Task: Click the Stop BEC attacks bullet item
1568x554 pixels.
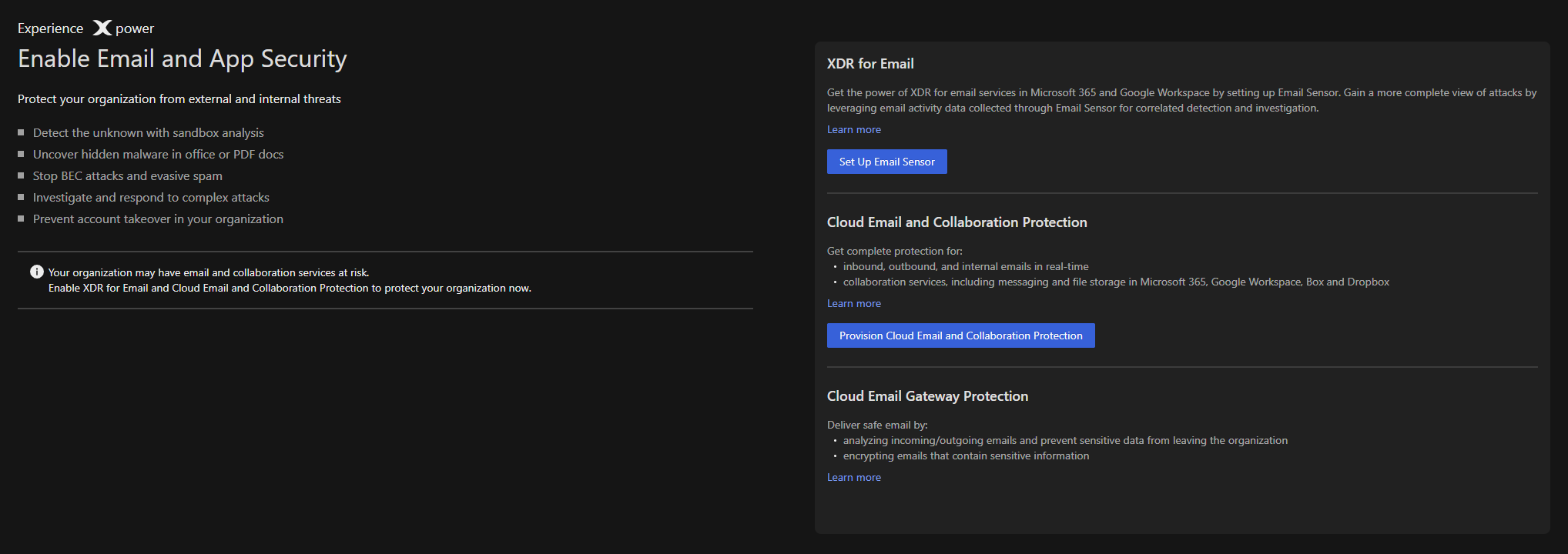Action: click(127, 176)
